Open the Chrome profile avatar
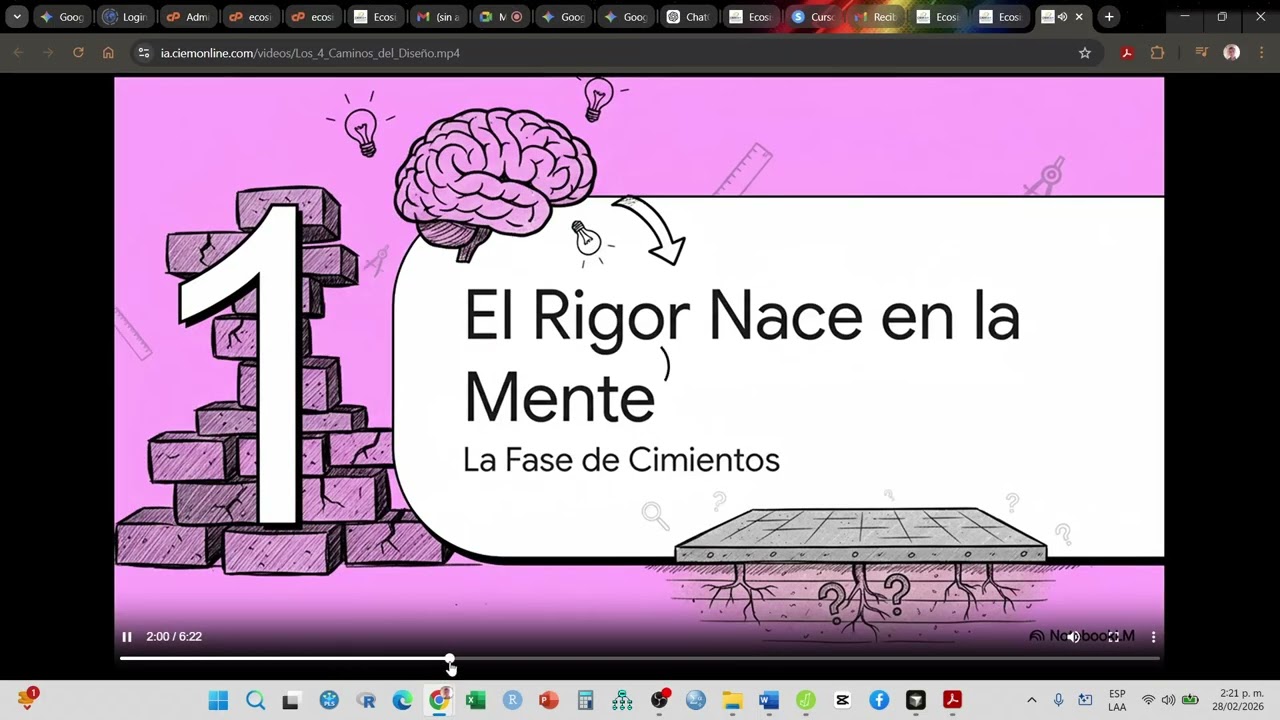1280x720 pixels. point(1232,53)
